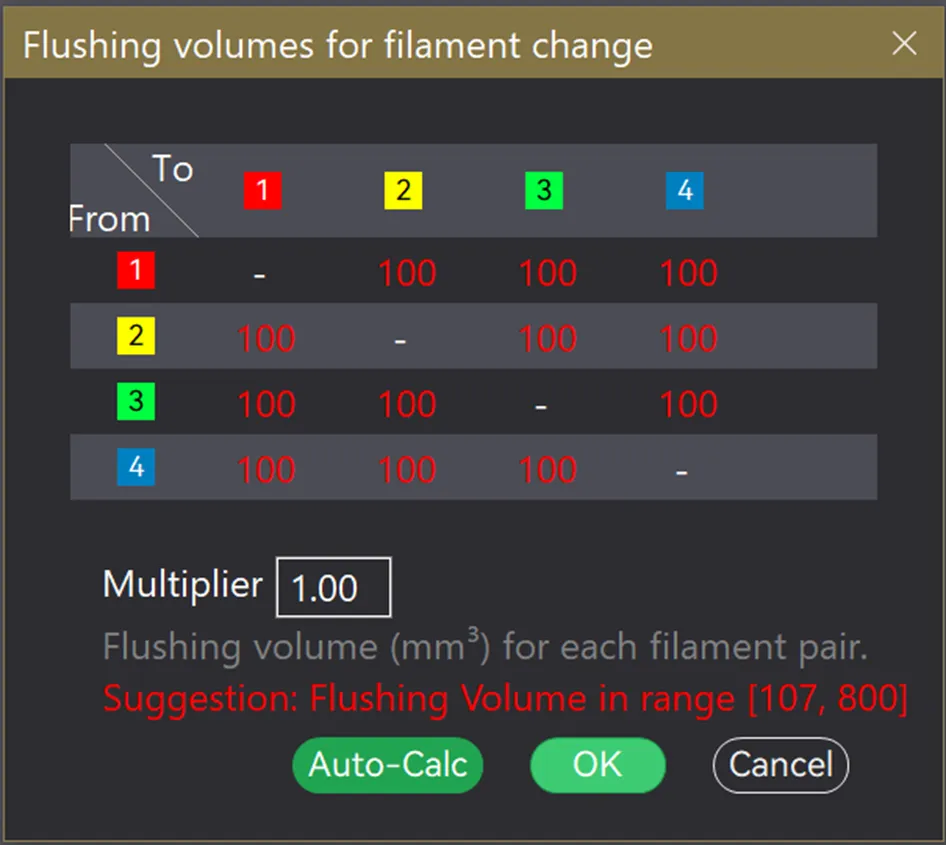
Task: Edit flush volume from filament 4 to 3
Action: (548, 469)
